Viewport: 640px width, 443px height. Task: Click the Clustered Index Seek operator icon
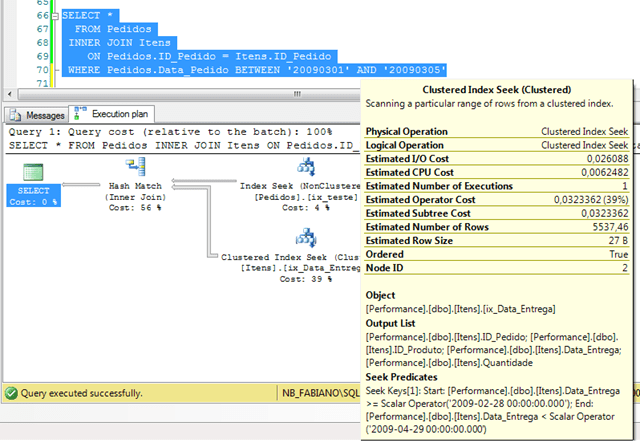click(306, 238)
